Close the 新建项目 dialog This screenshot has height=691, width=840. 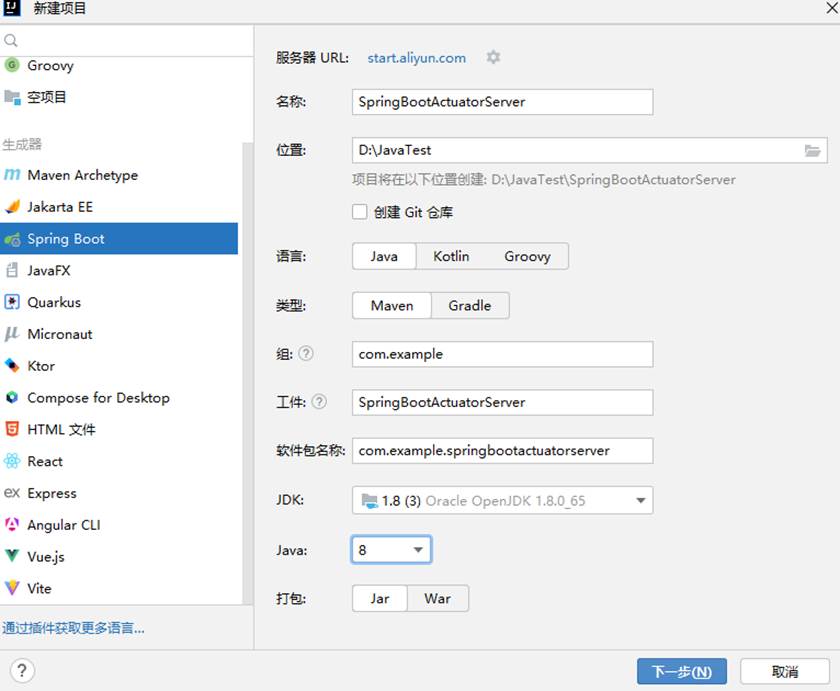pos(831,8)
